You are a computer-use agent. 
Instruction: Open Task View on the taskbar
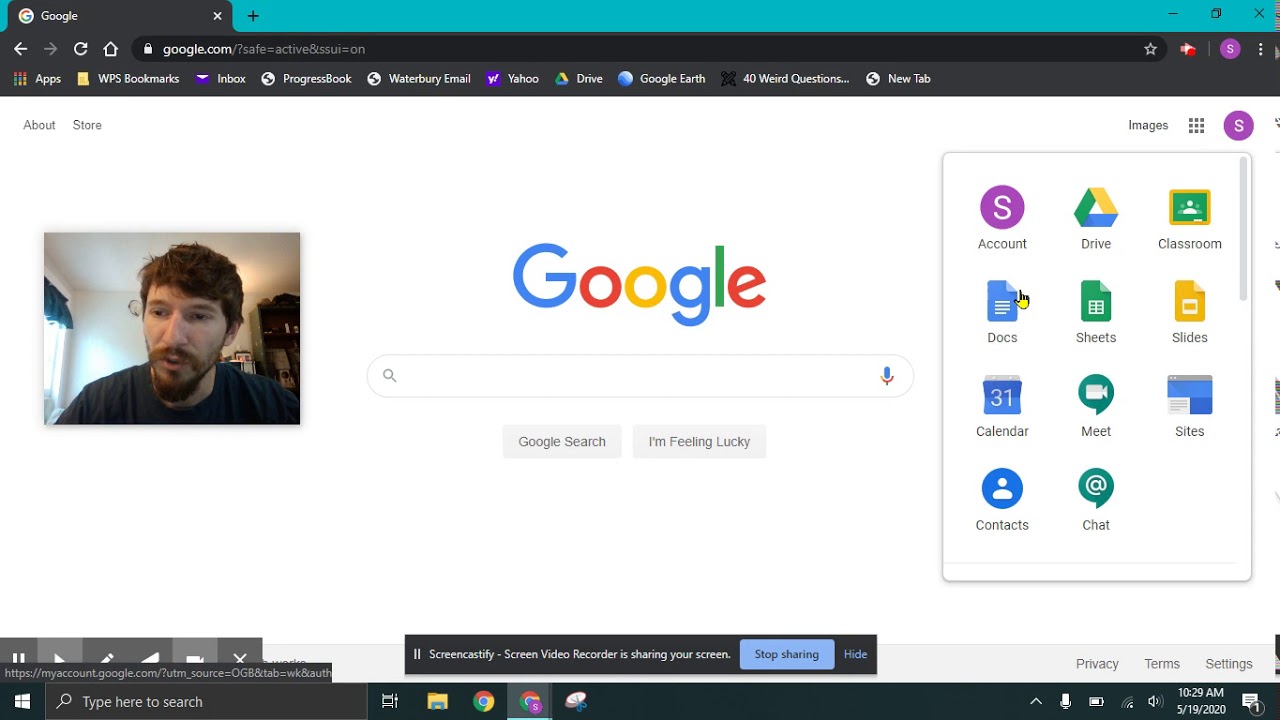(390, 701)
